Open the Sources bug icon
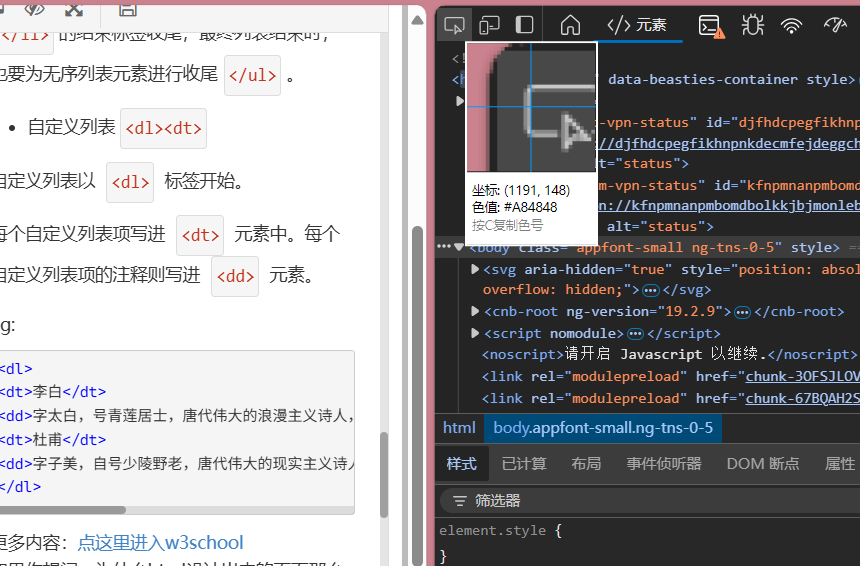This screenshot has height=566, width=860. [752, 25]
